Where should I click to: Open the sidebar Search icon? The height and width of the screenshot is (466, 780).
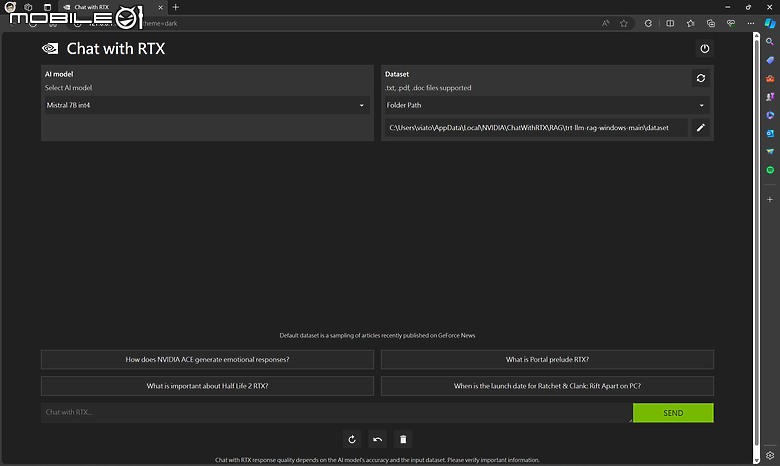[770, 42]
